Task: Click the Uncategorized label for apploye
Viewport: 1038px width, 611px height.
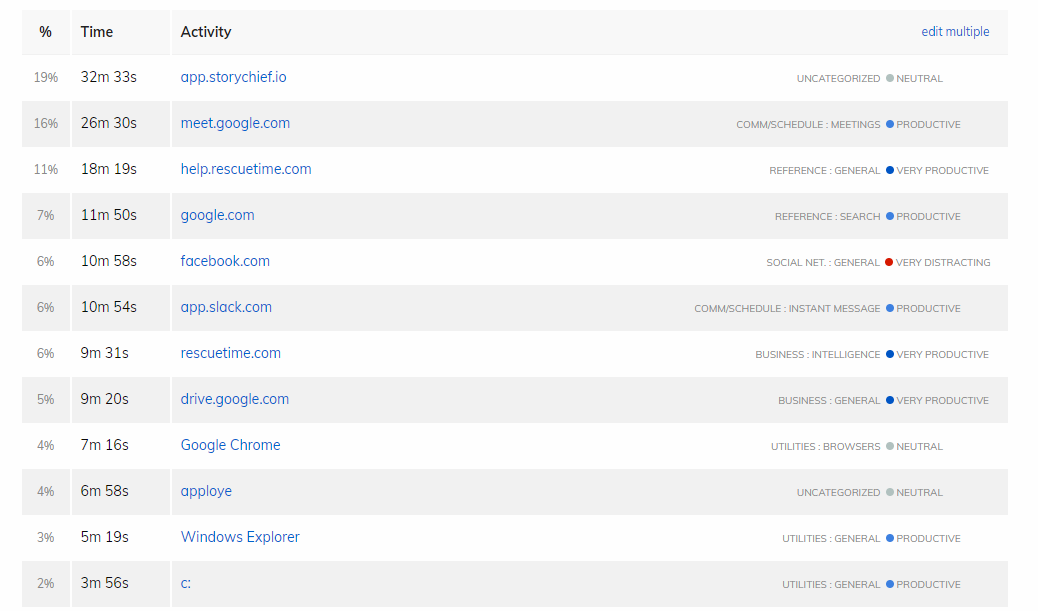Action: tap(838, 493)
